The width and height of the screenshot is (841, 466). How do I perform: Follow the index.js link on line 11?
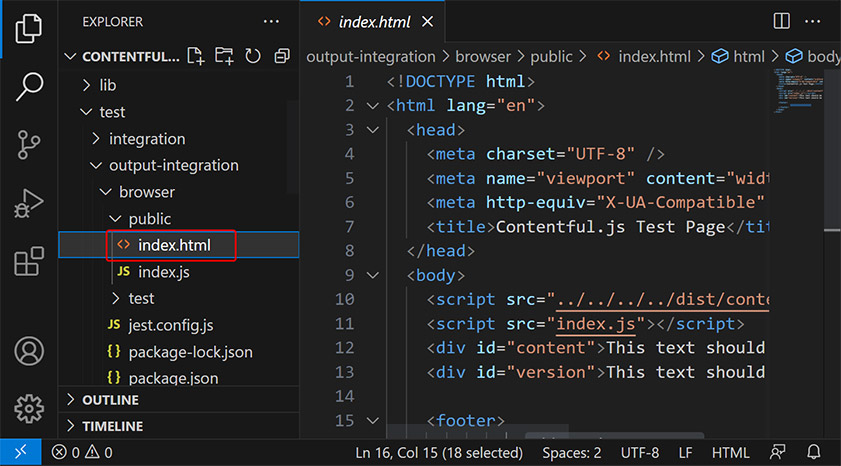(595, 324)
